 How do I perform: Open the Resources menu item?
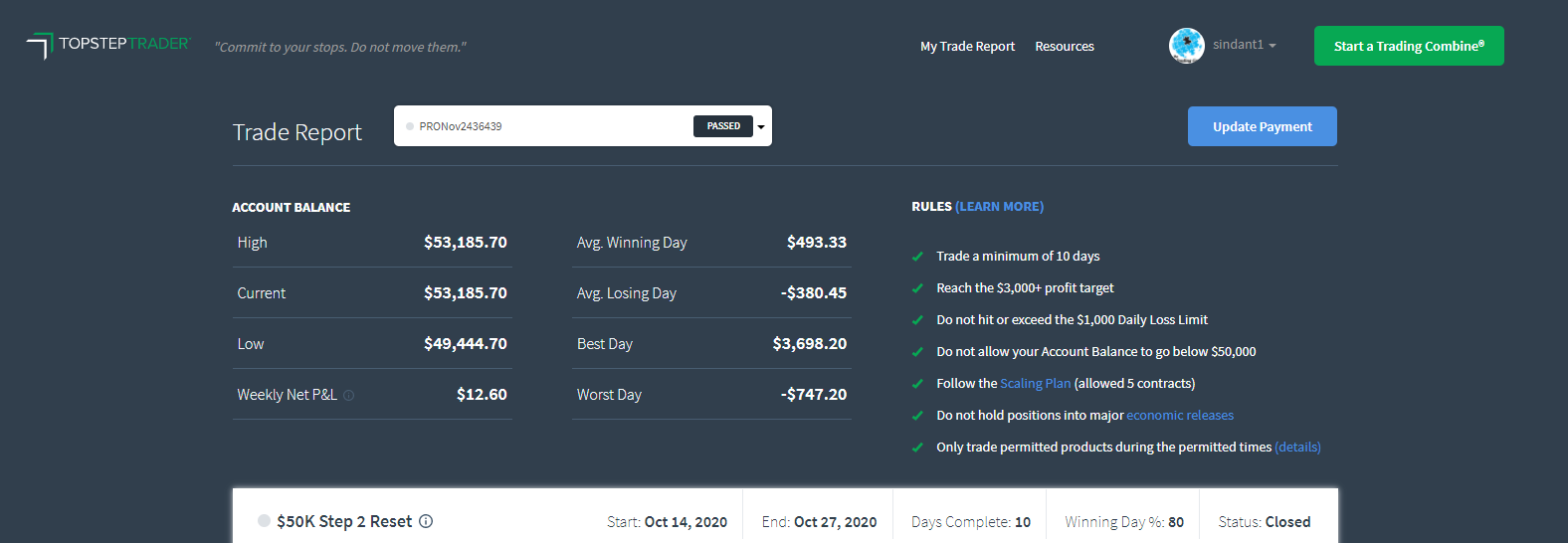[x=1064, y=47]
